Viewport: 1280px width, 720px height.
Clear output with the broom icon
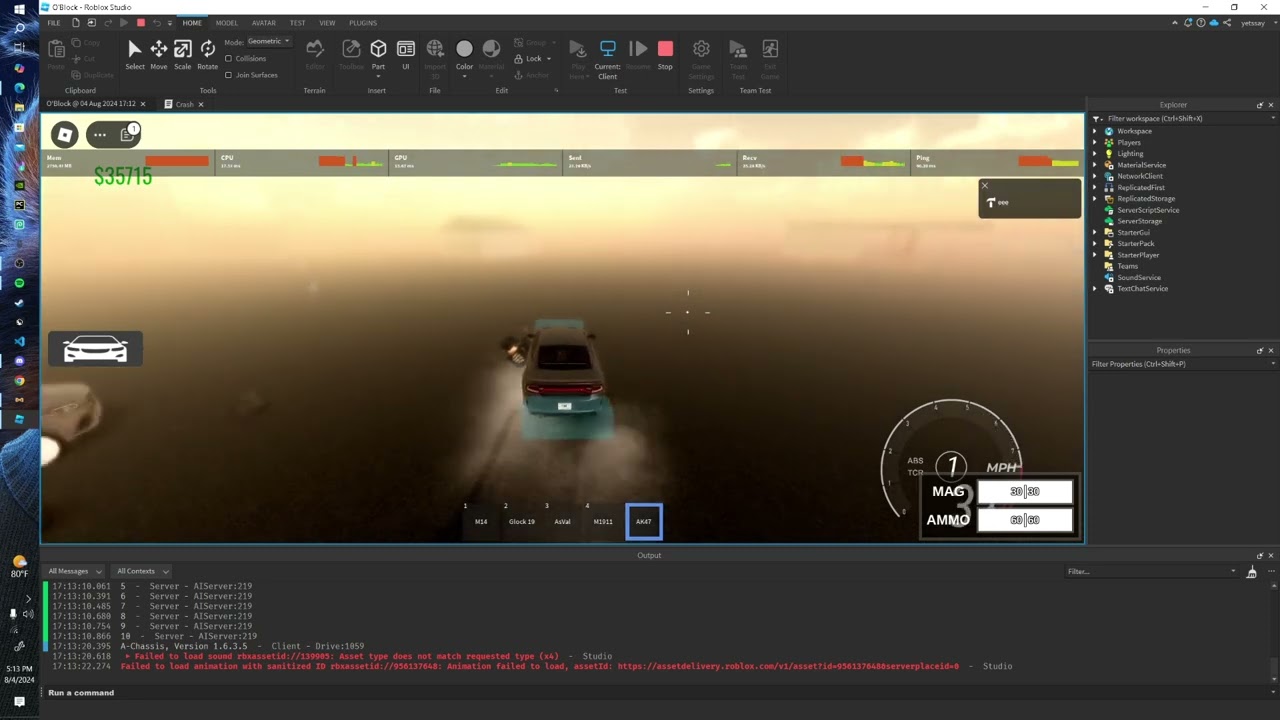[1251, 572]
